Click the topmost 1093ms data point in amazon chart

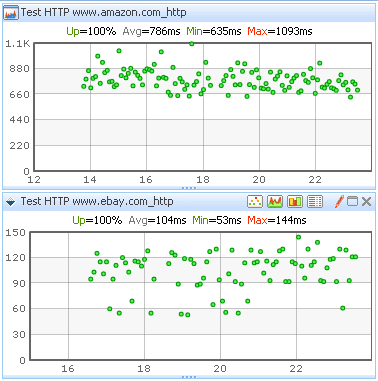pyautogui.click(x=191, y=44)
